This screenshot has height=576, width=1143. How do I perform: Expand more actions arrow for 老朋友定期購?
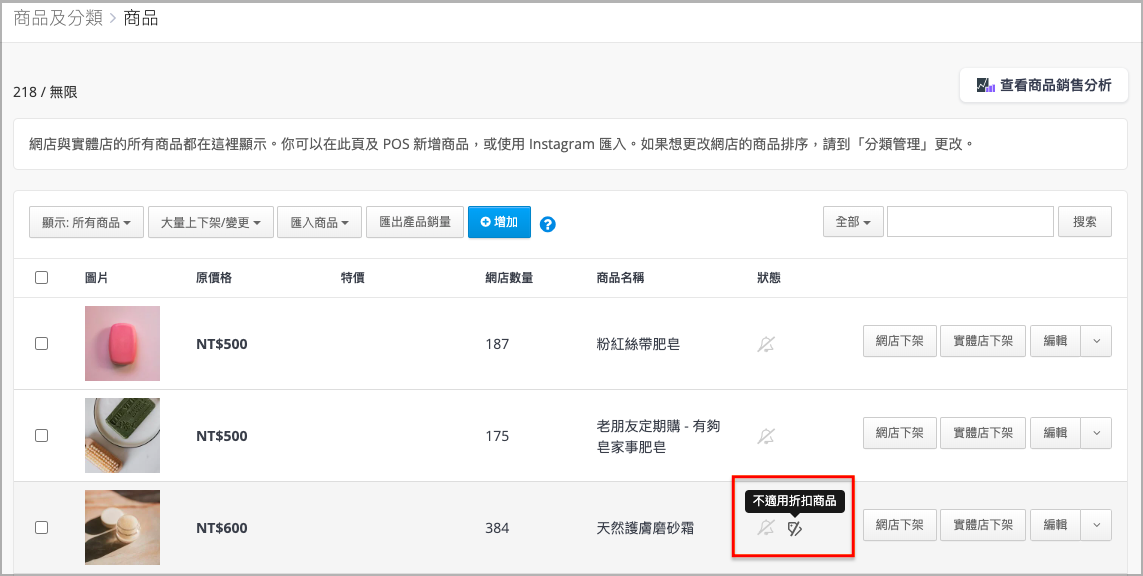point(1096,433)
